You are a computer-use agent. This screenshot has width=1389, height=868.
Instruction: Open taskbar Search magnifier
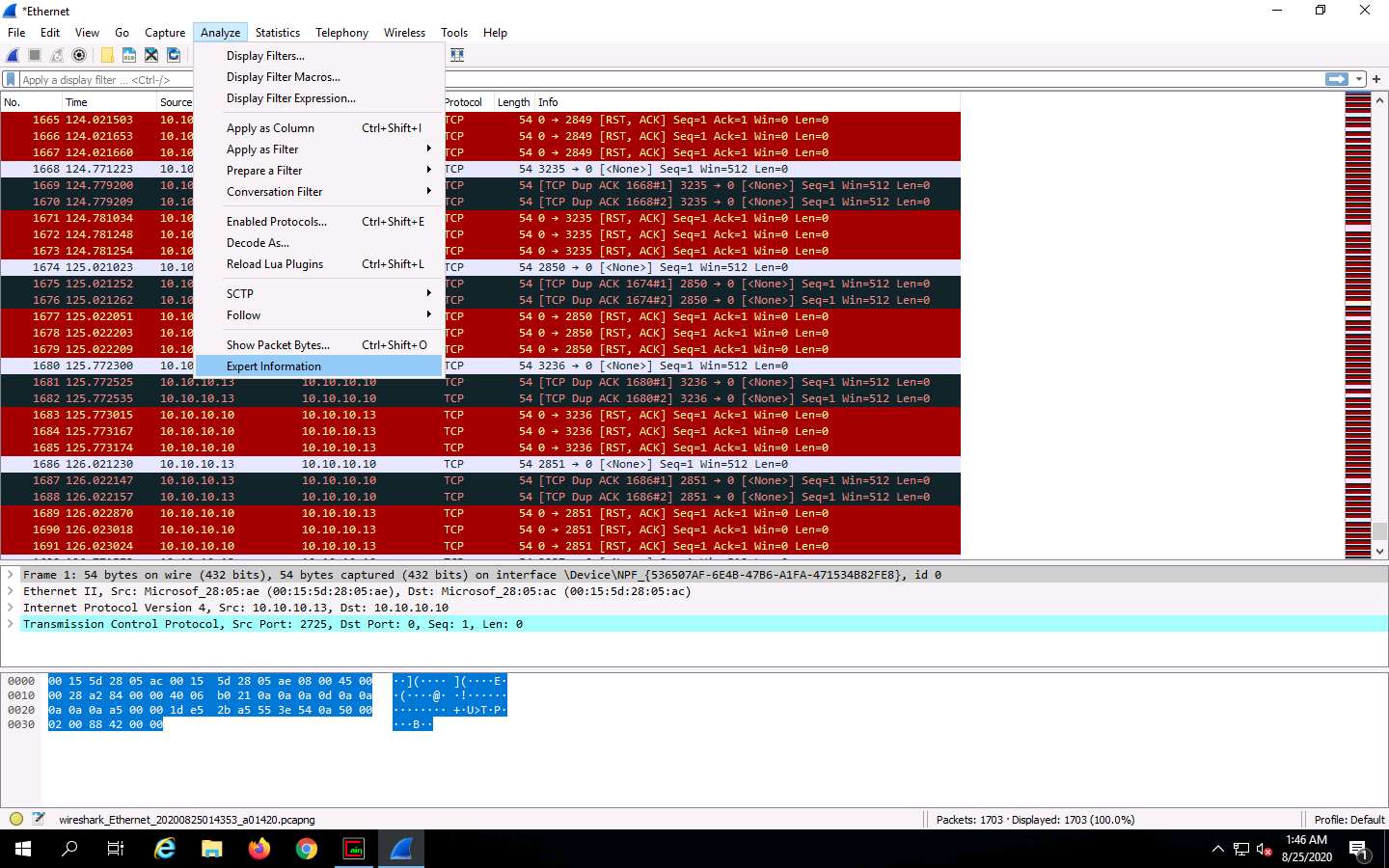(x=69, y=849)
